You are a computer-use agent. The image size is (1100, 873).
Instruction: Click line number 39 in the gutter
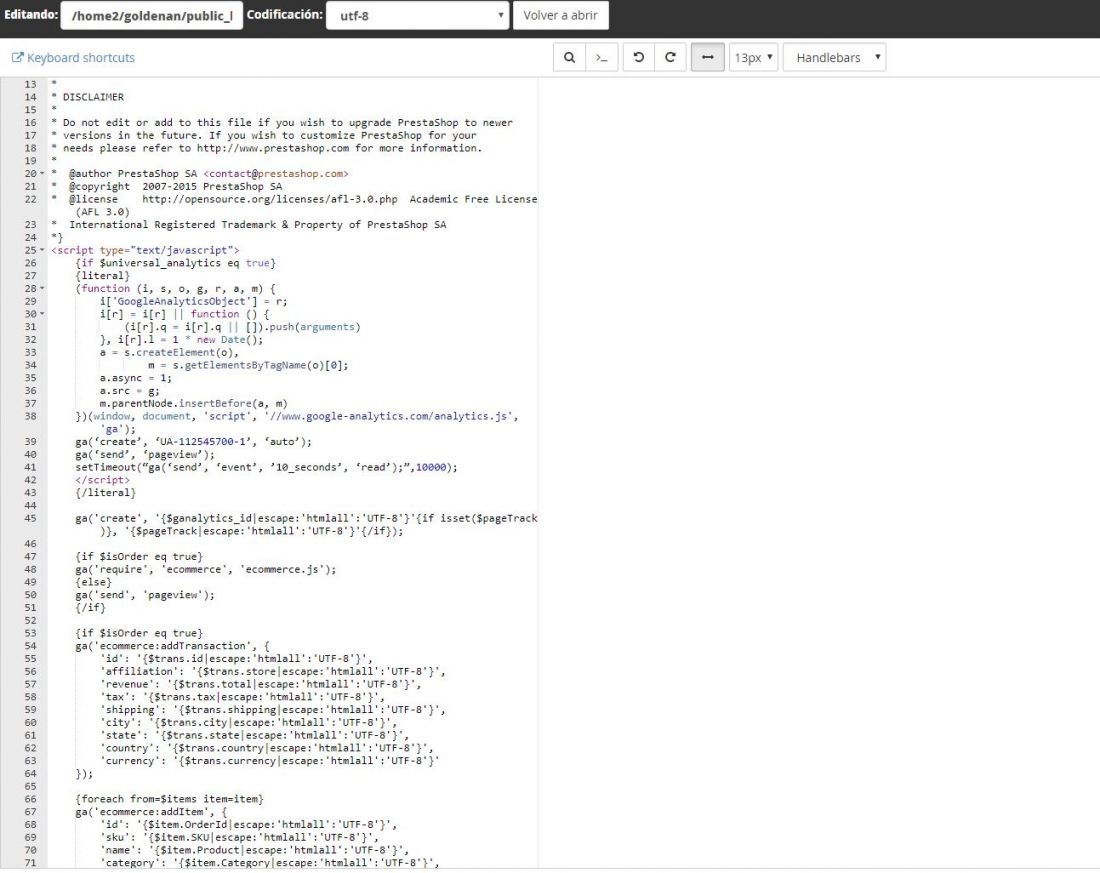click(30, 441)
